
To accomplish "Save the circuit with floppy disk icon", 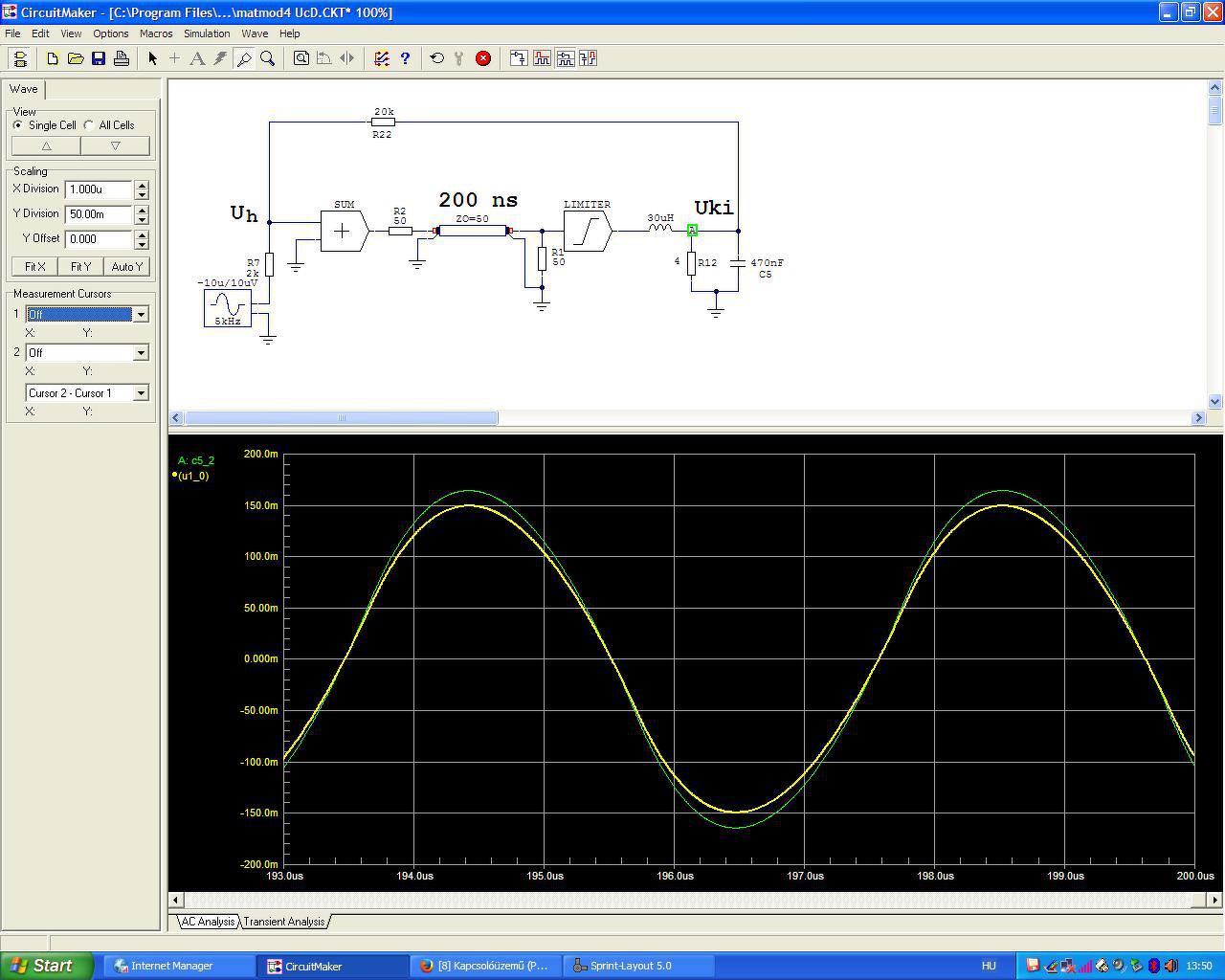I will click(x=99, y=58).
